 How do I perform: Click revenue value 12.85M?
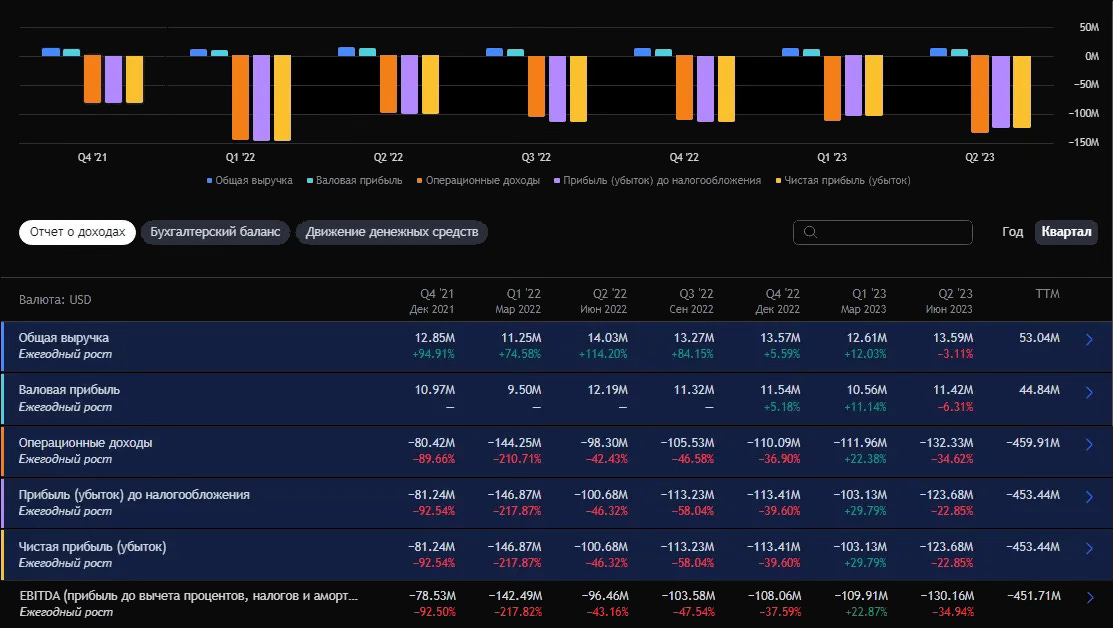click(434, 338)
